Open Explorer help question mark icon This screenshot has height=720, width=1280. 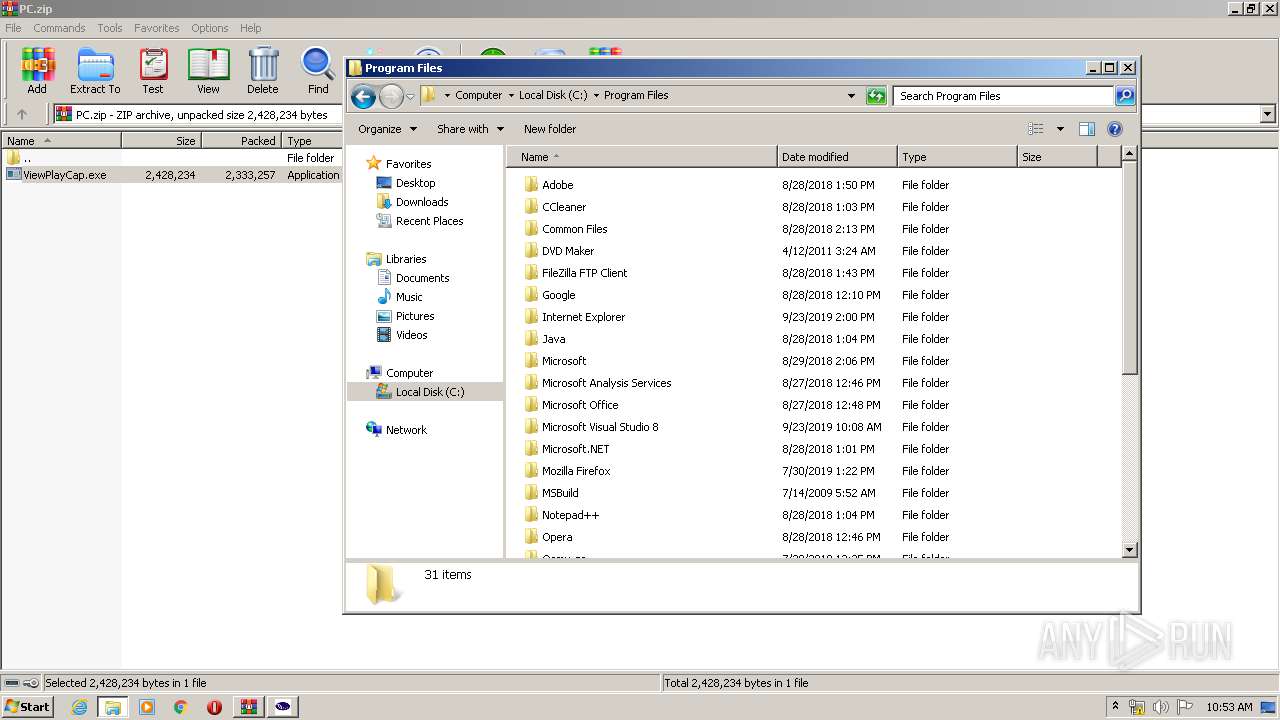[x=1115, y=129]
